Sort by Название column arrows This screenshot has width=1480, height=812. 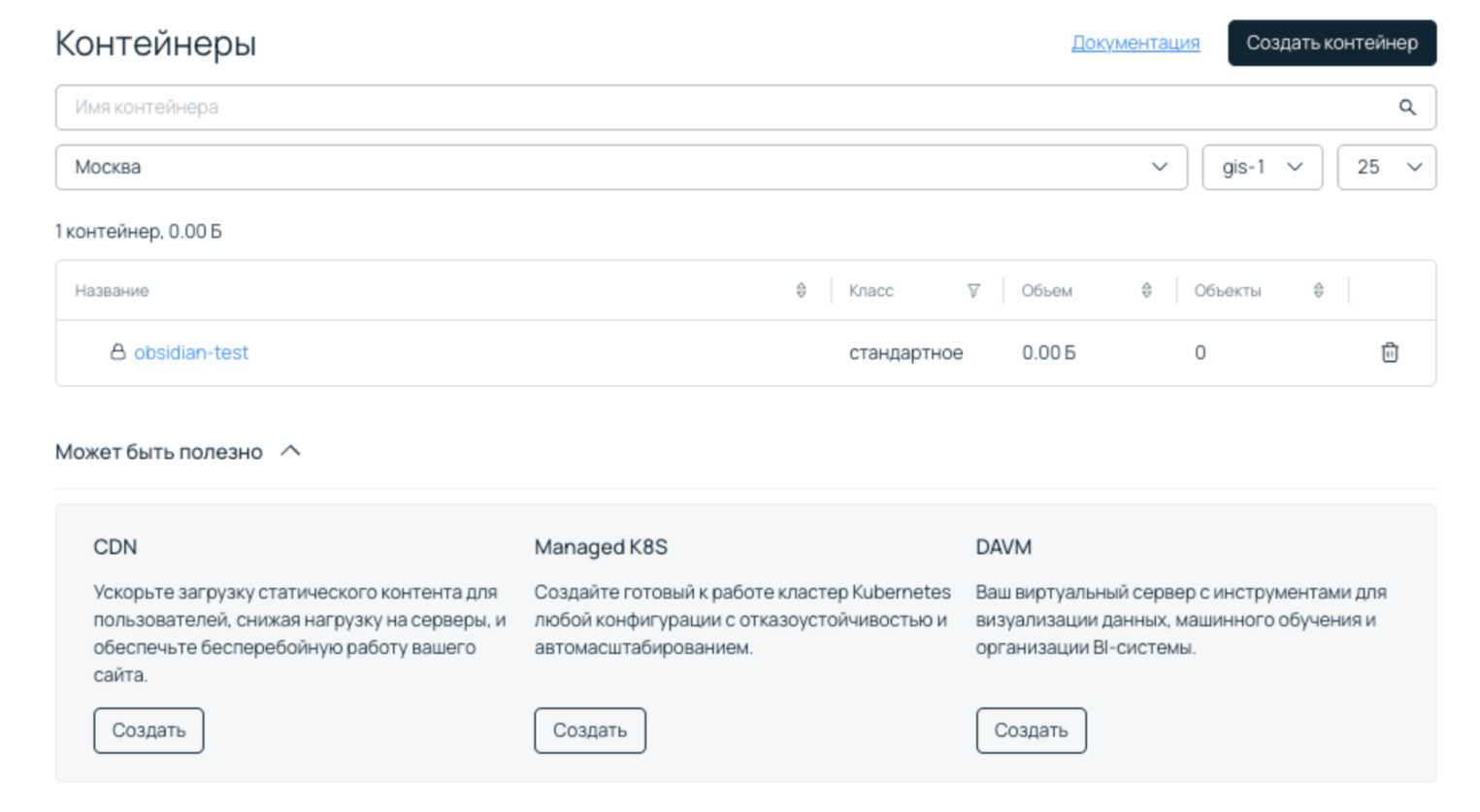pos(801,290)
